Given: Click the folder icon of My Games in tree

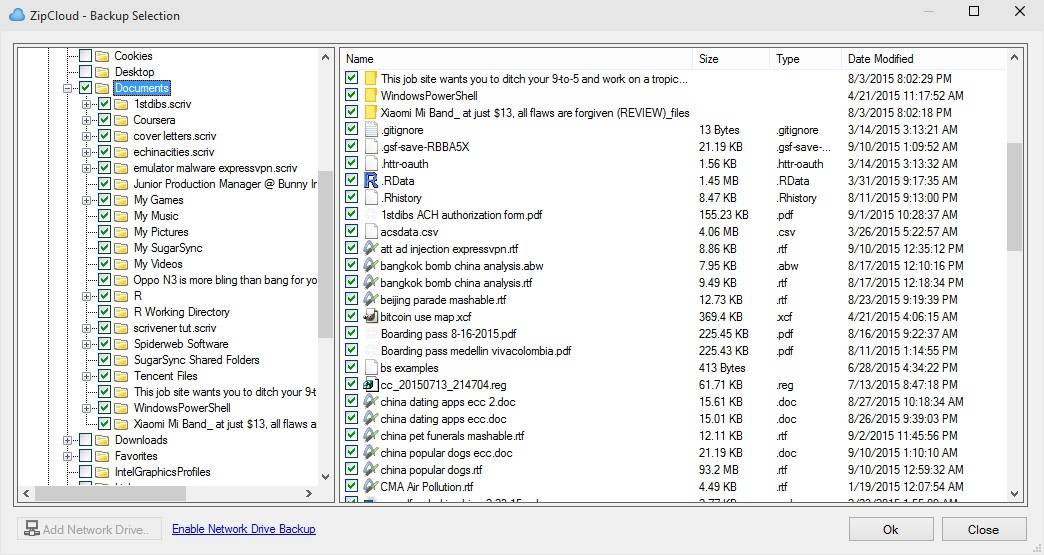Looking at the screenshot, I should click(x=121, y=200).
